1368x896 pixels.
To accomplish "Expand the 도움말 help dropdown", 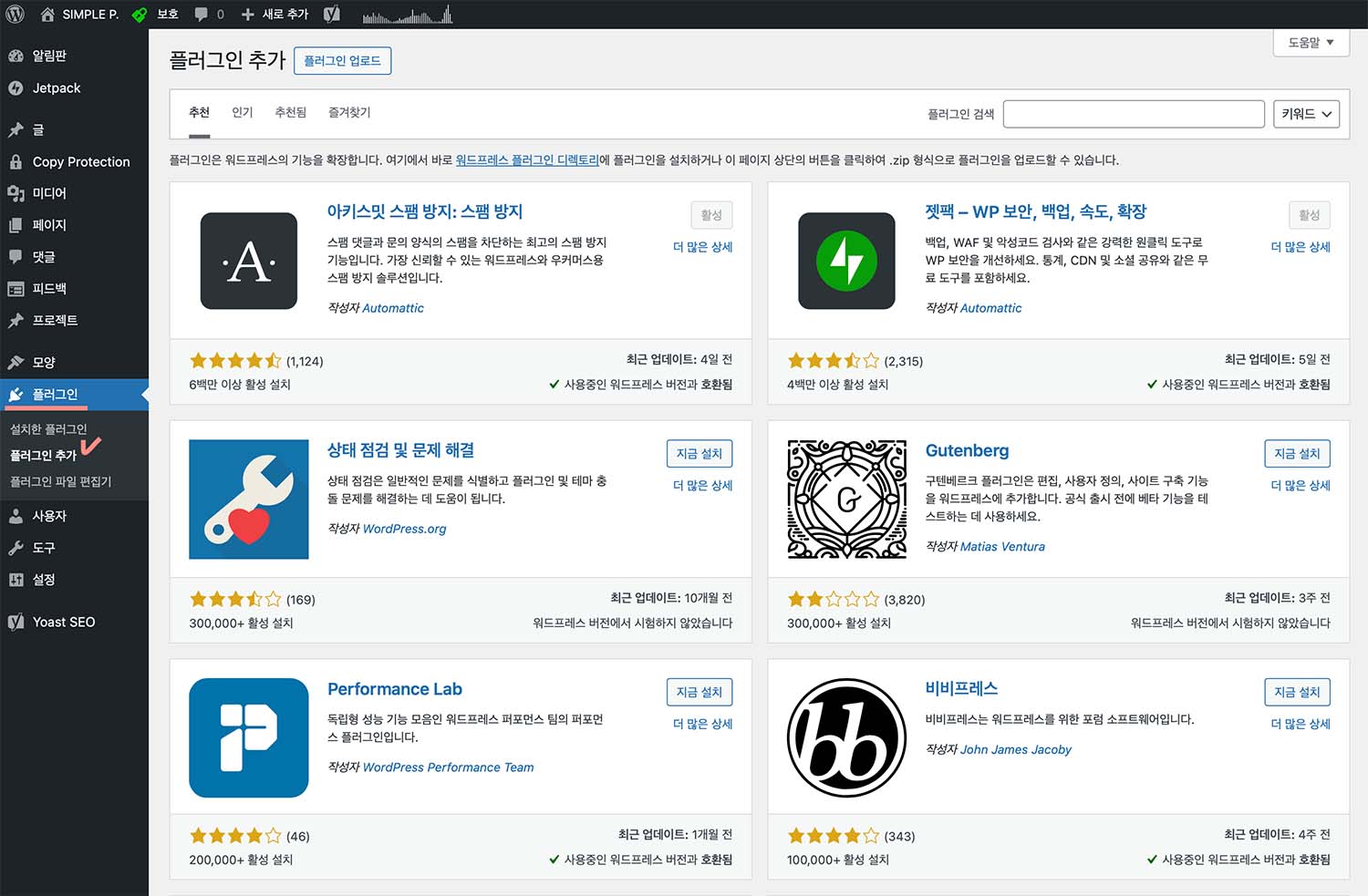I will click(1311, 43).
